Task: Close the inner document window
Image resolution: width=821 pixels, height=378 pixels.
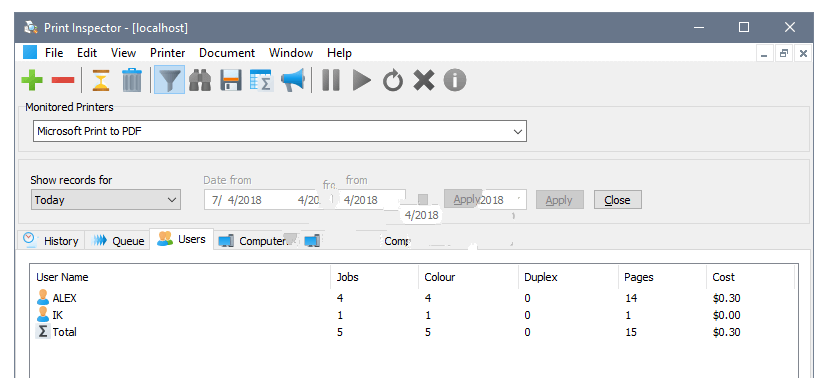Action: point(803,53)
